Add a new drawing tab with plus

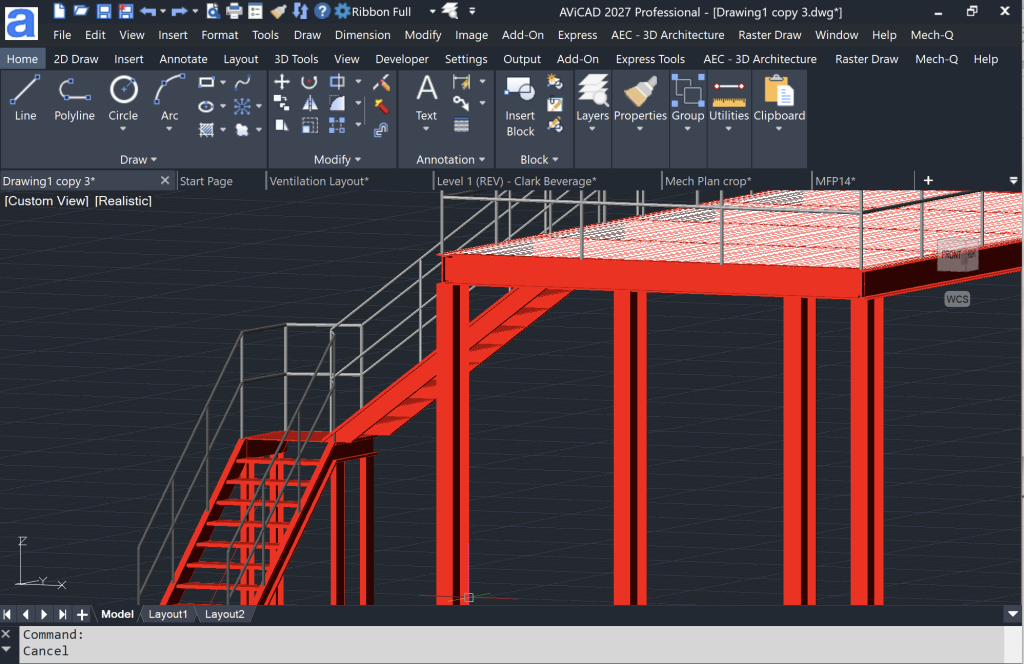[x=928, y=180]
